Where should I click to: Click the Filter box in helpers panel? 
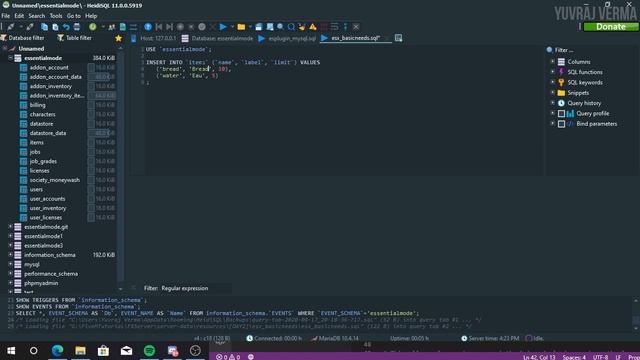pos(591,50)
